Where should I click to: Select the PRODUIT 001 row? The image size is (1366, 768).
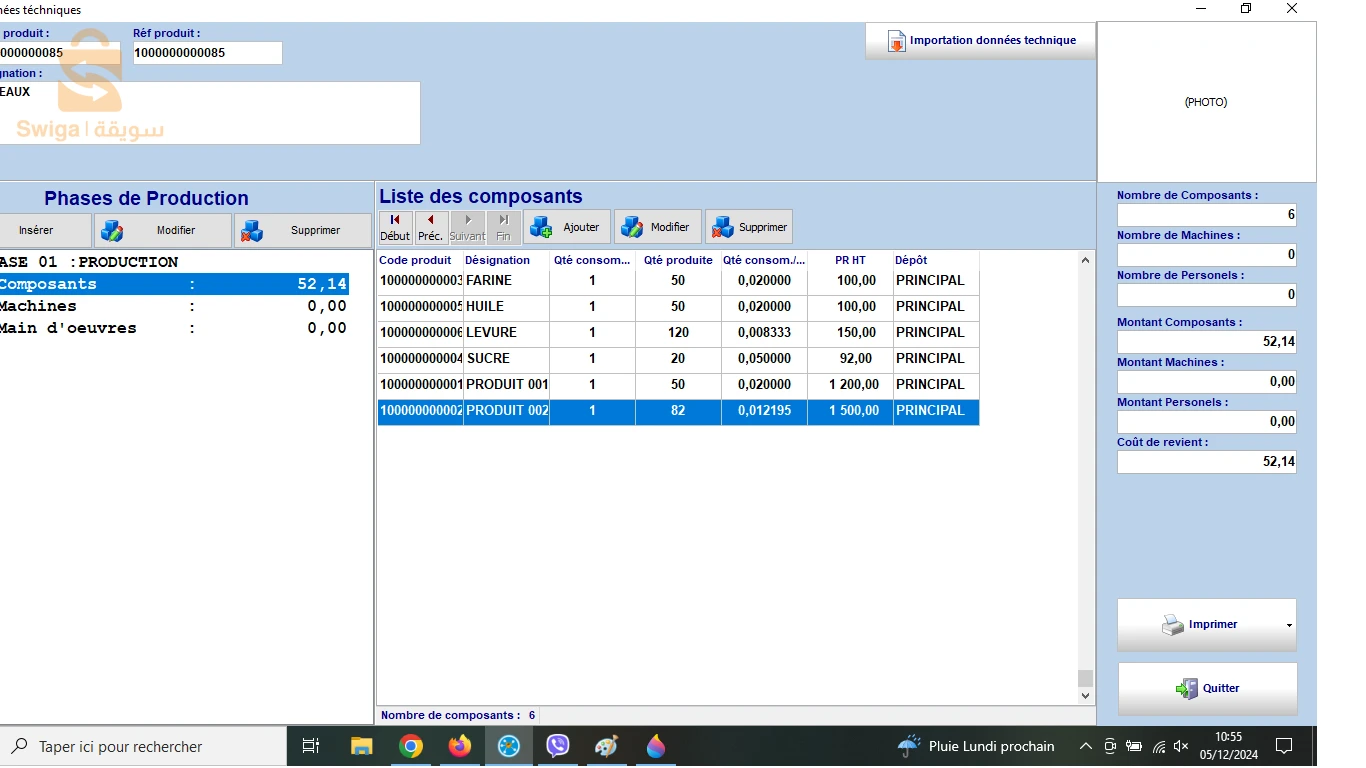[x=678, y=385]
